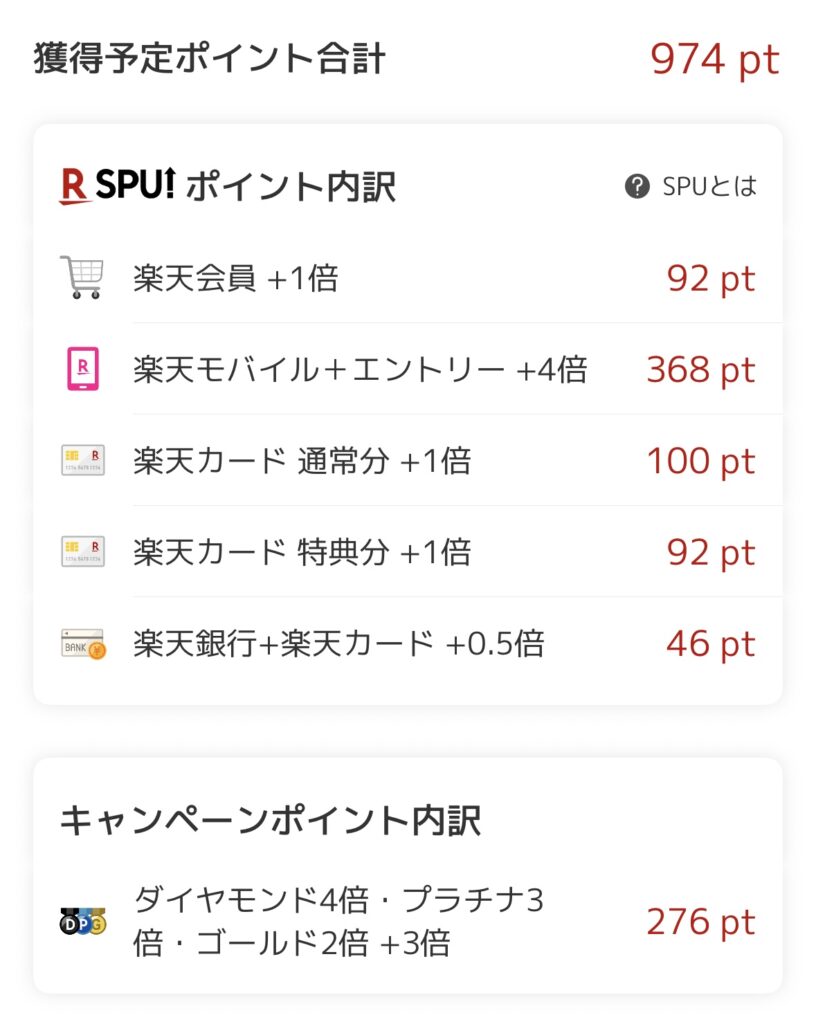816x1024 pixels.
Task: Click the 974 pt total points value
Action: click(714, 60)
